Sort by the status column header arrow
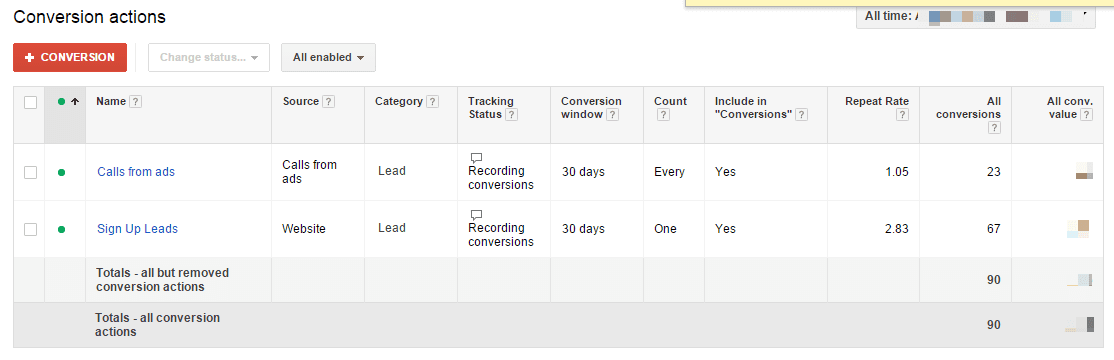The width and height of the screenshot is (1114, 360). point(75,102)
